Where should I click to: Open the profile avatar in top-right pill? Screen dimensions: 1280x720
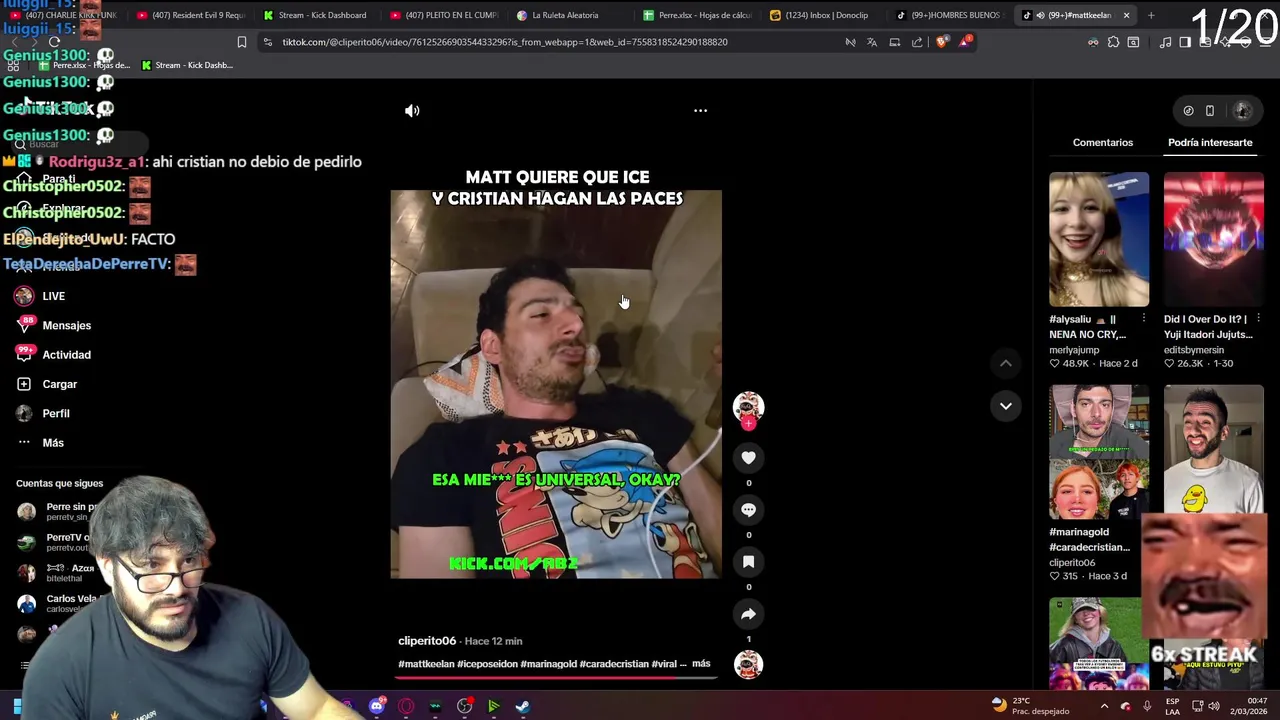(x=1242, y=111)
